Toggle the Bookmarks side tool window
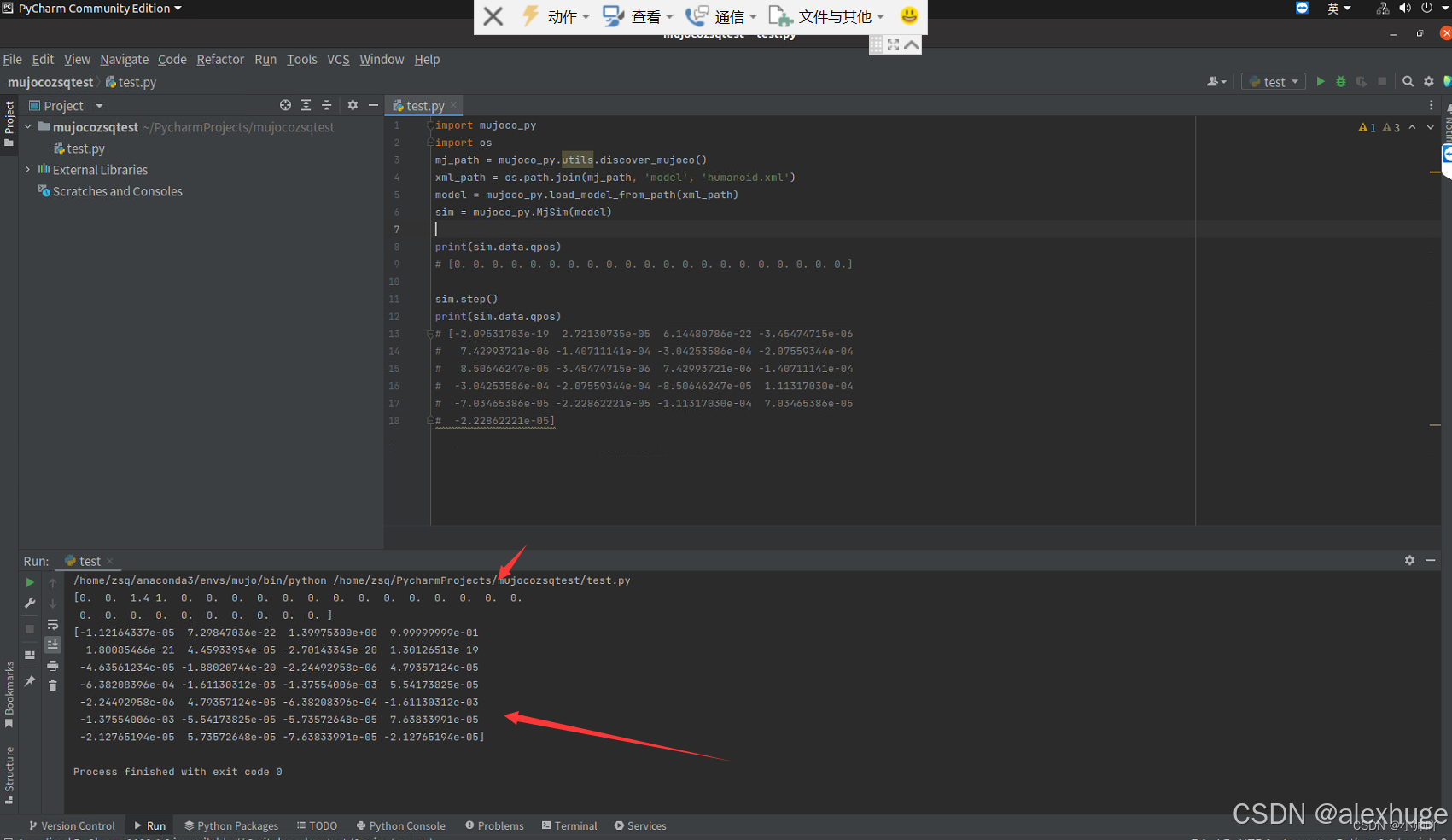 click(x=9, y=694)
